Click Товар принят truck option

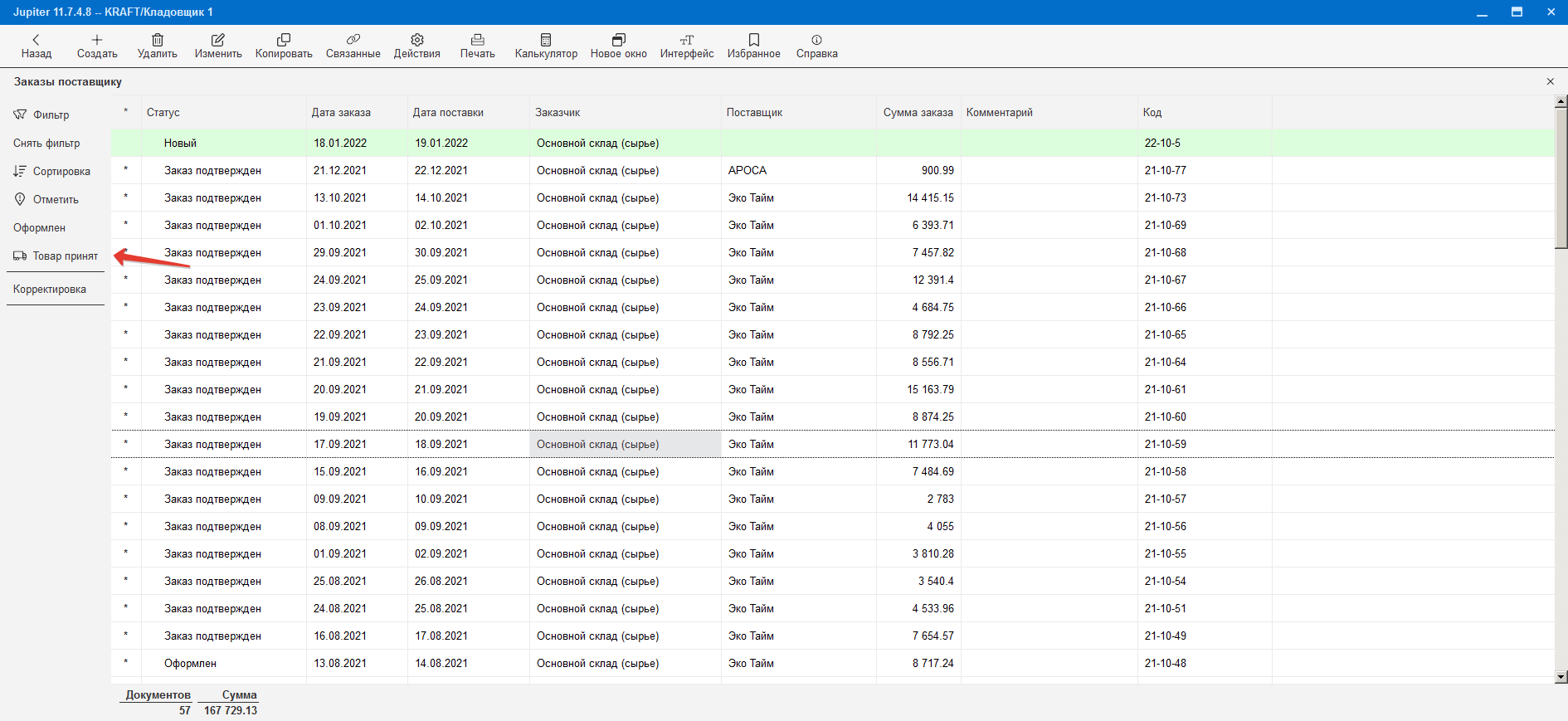(x=56, y=256)
